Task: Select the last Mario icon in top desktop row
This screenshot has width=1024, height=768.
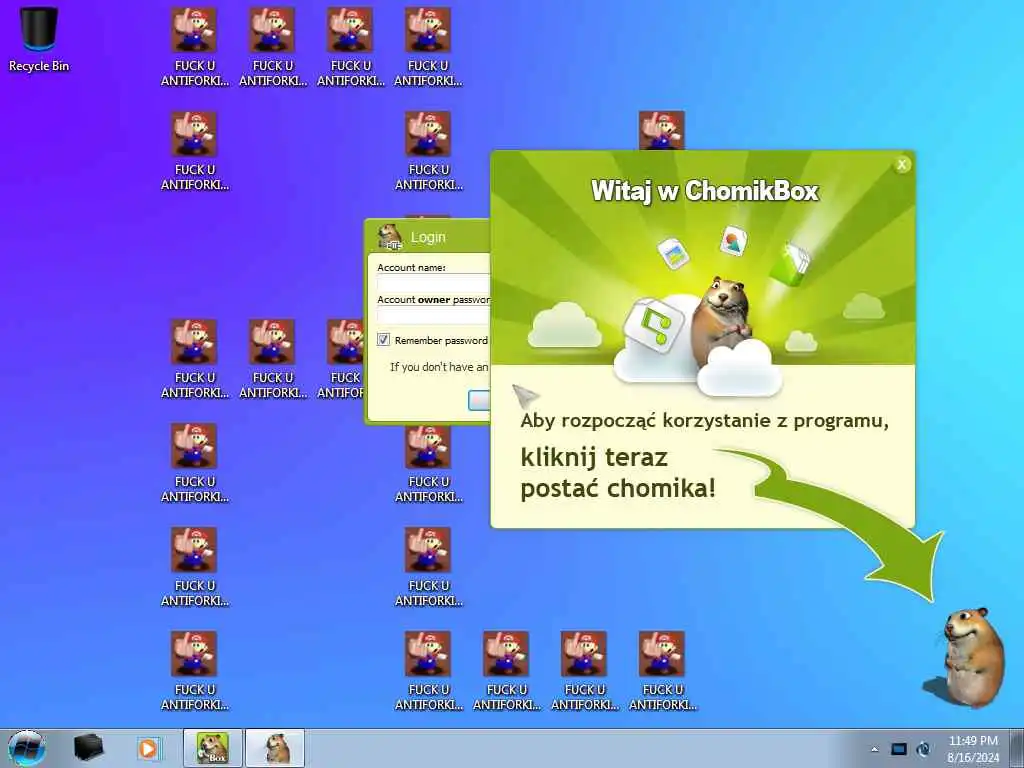Action: [x=428, y=47]
